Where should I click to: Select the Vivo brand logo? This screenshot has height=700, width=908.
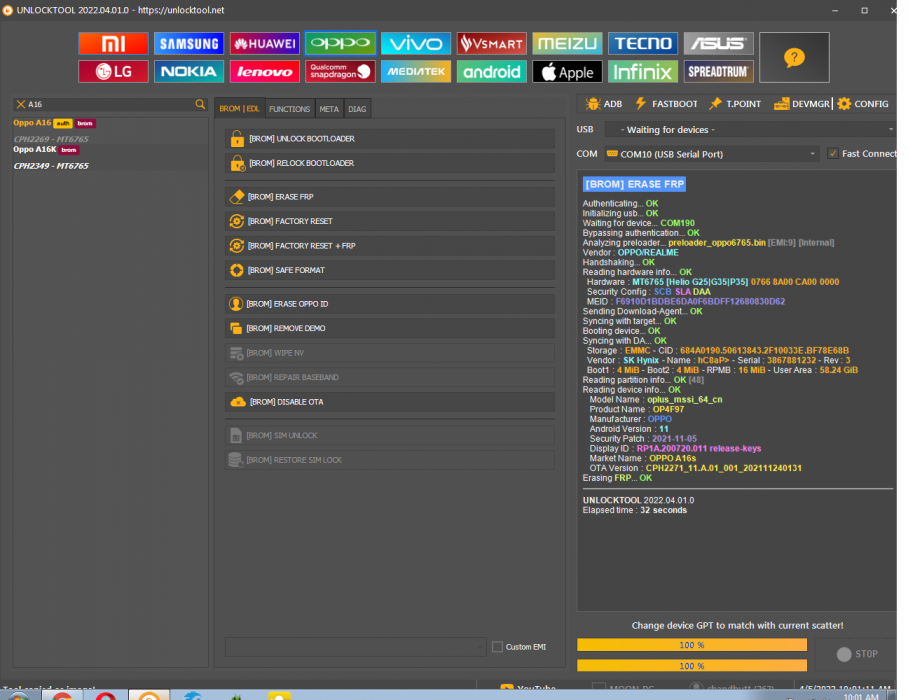click(x=416, y=43)
